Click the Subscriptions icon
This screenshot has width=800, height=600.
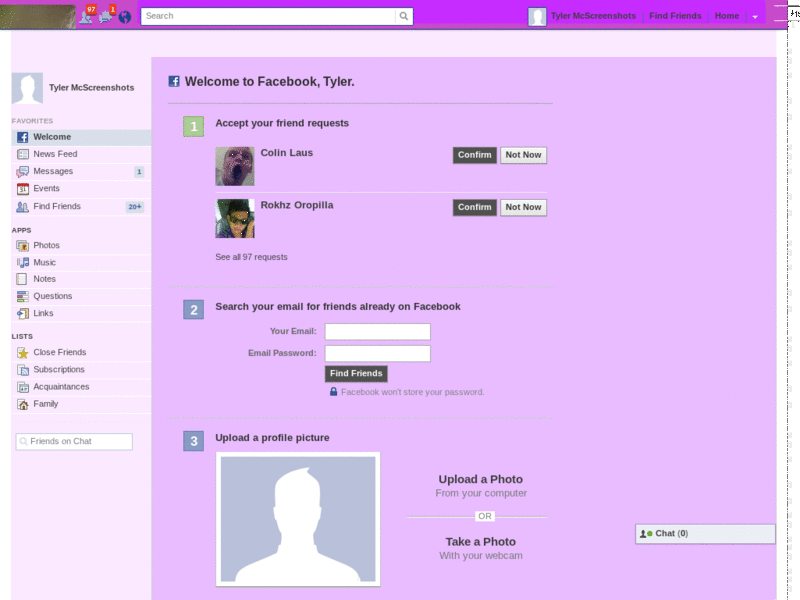[x=22, y=370]
